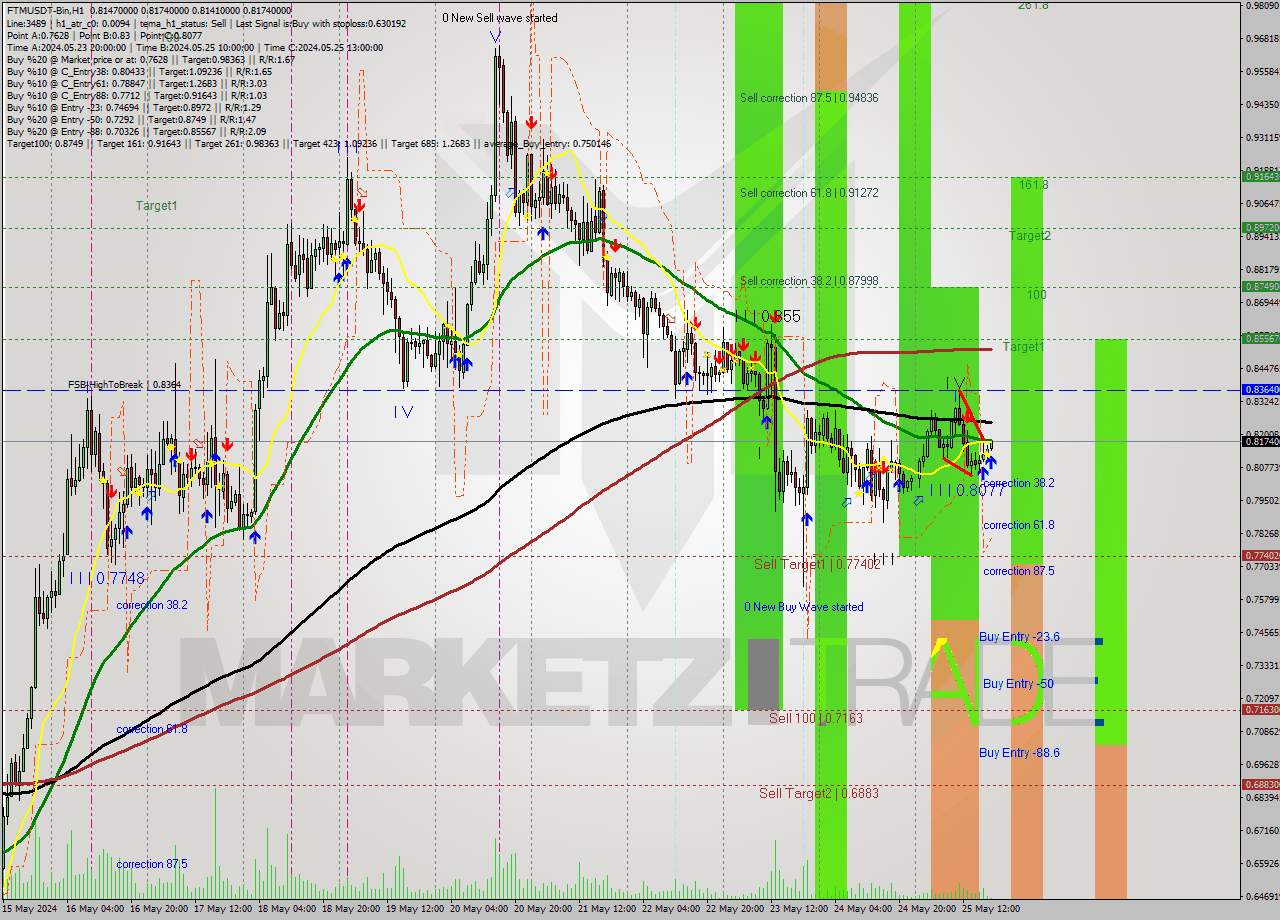Select 'Sell correction 38.2 | 0.87998' label
Viewport: 1280px width, 920px height.
click(x=809, y=281)
